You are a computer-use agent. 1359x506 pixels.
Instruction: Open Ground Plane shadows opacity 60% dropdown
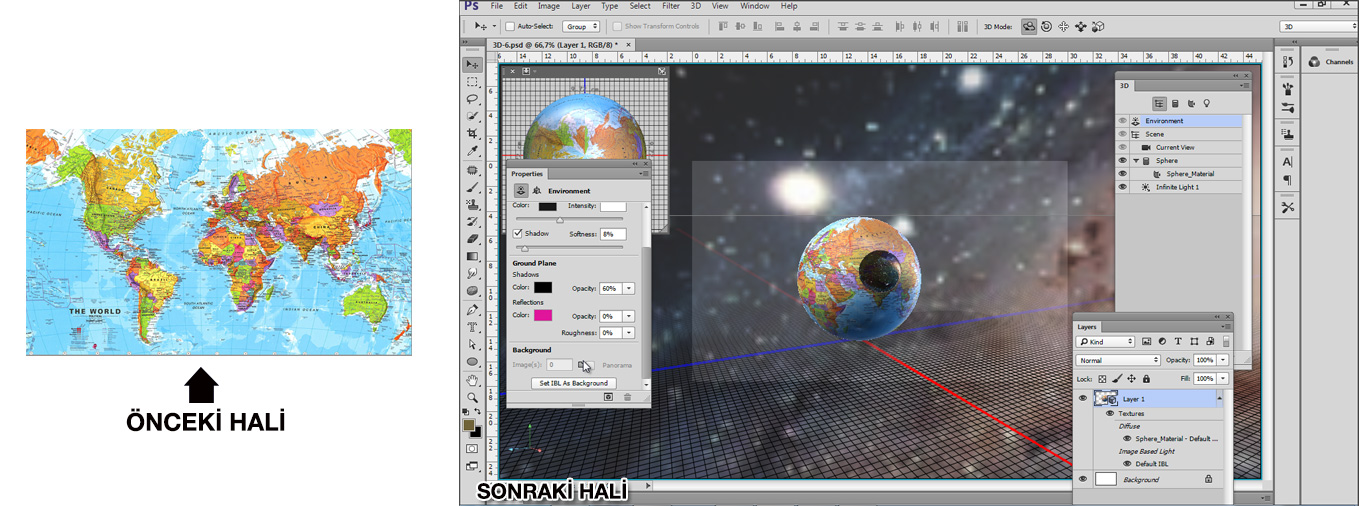point(629,288)
